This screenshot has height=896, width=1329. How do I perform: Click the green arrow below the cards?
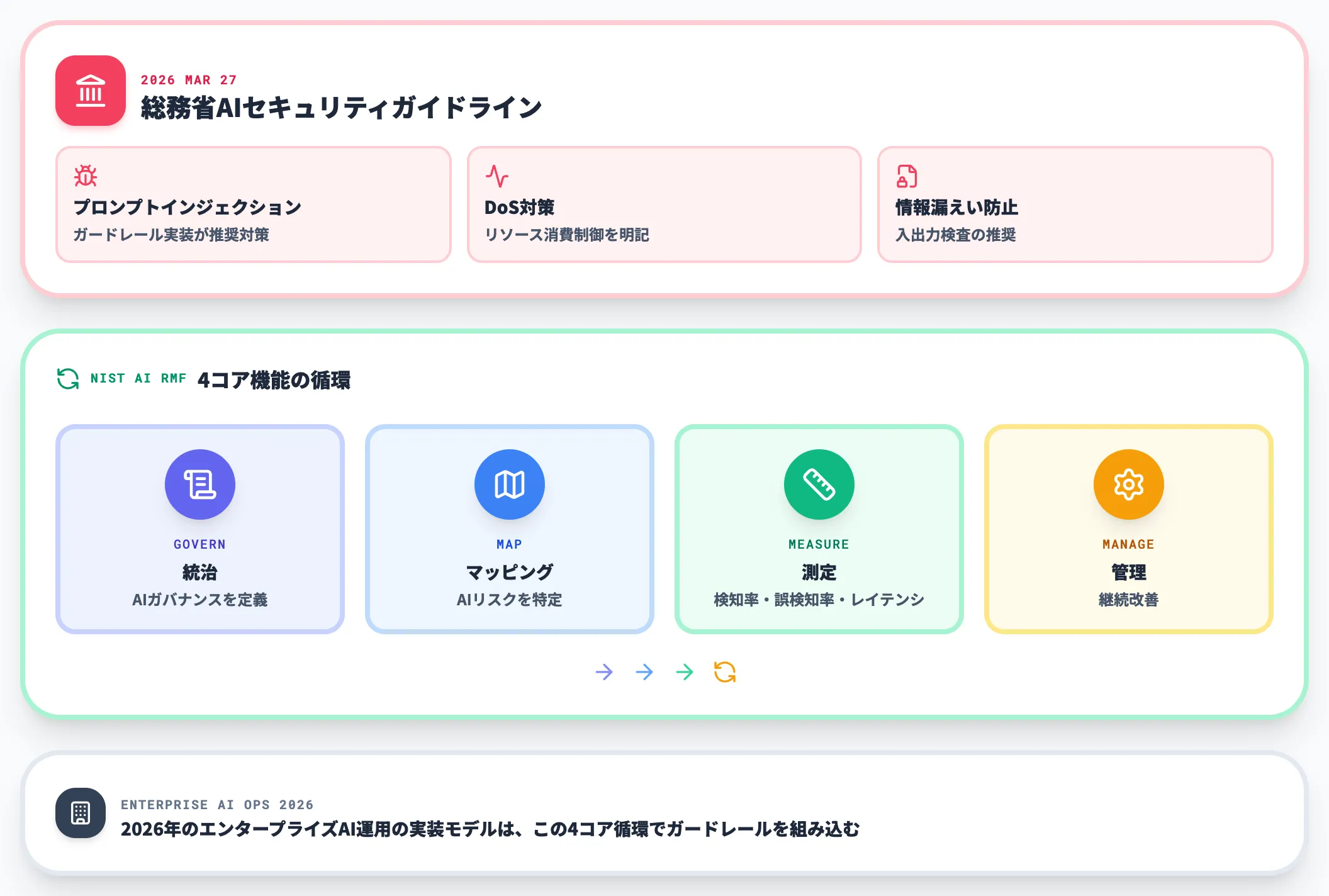685,672
